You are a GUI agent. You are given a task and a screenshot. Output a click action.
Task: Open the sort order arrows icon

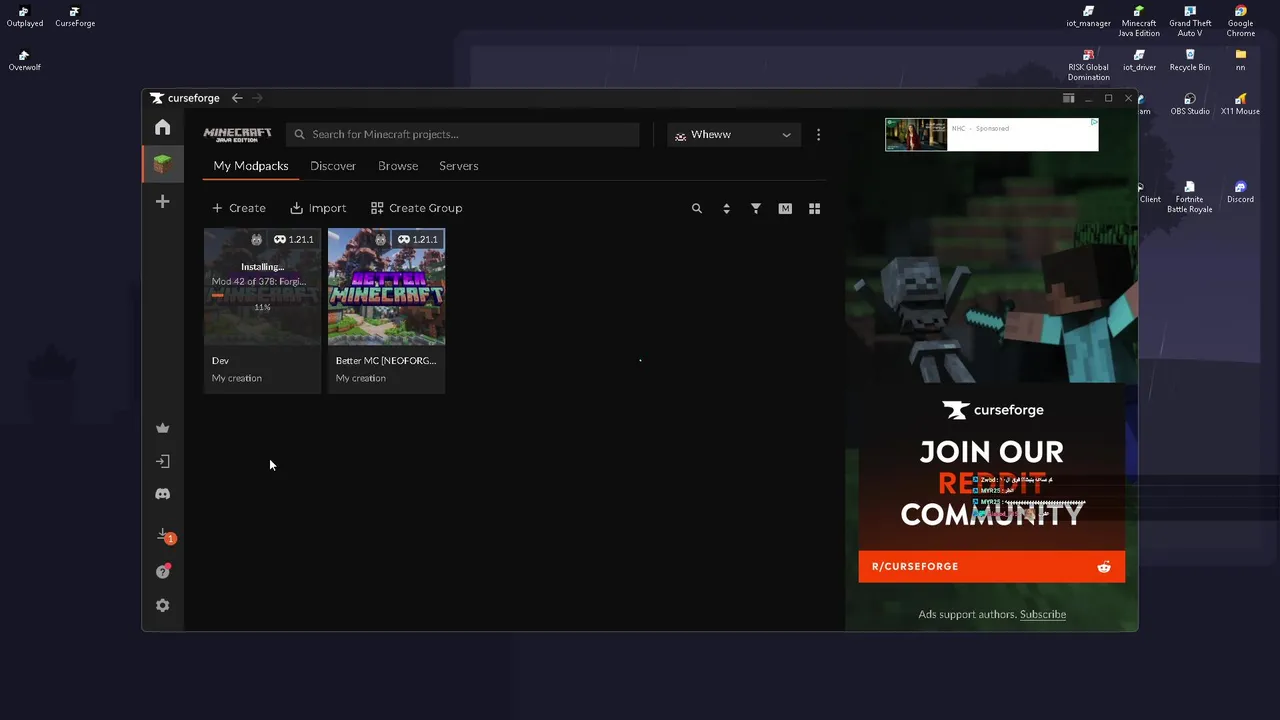click(726, 208)
